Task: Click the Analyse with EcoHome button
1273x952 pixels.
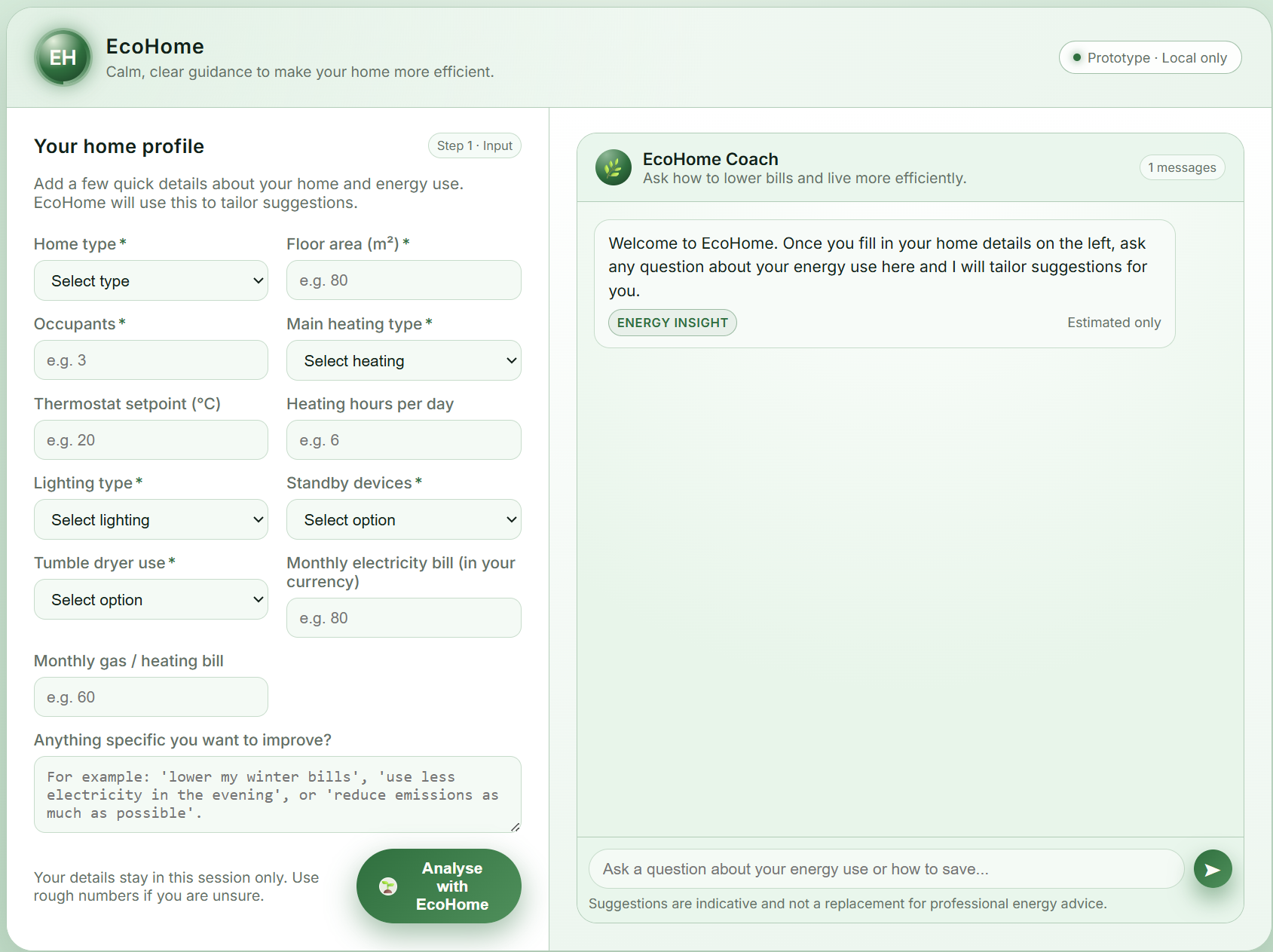Action: [x=439, y=886]
